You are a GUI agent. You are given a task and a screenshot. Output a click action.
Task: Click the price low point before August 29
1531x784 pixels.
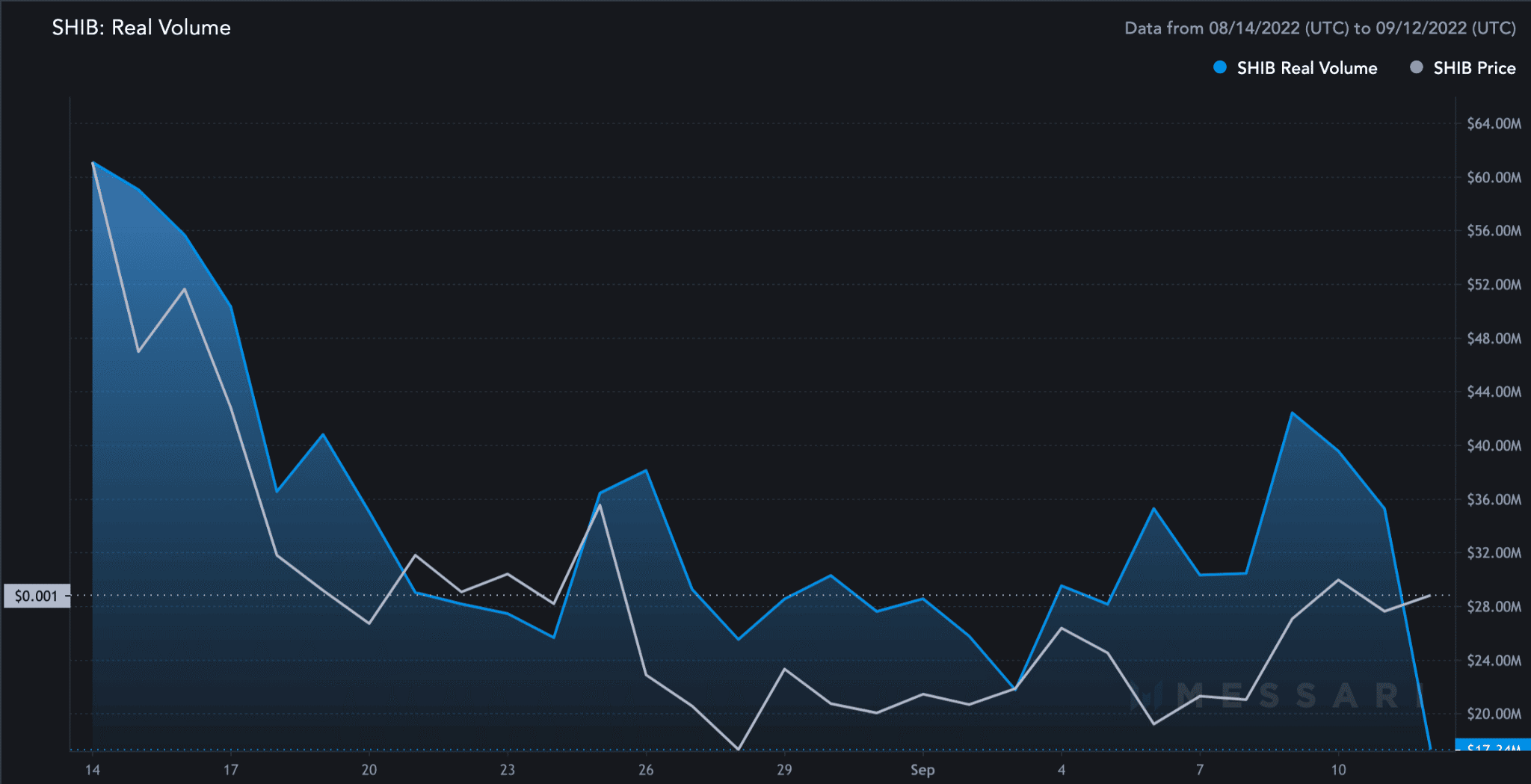click(739, 749)
